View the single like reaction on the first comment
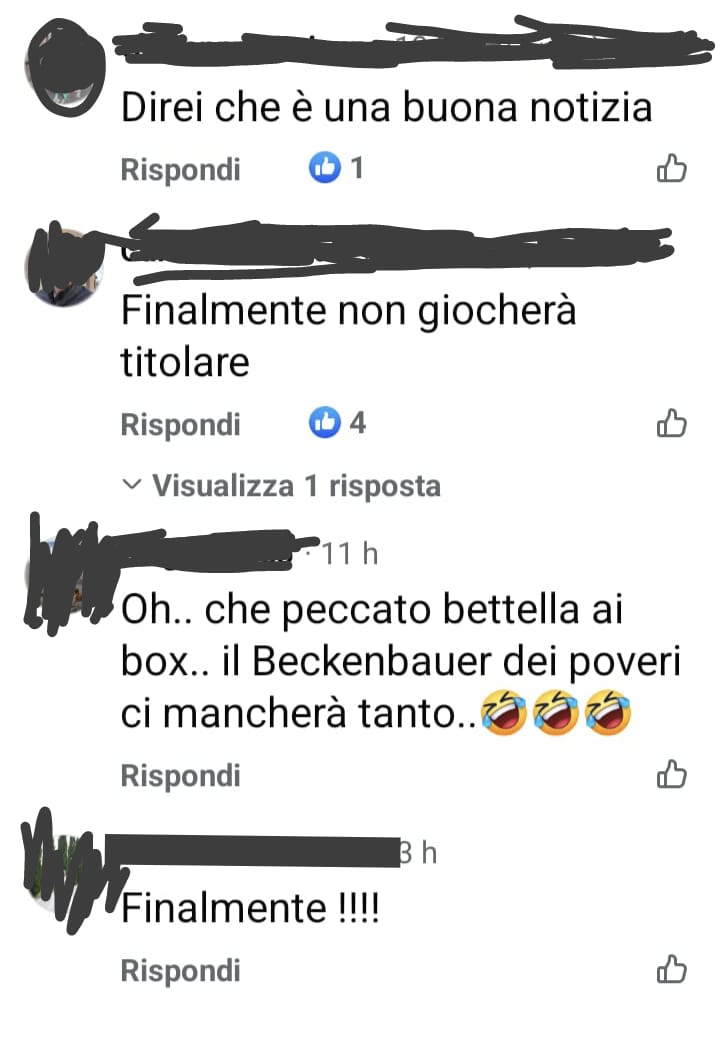This screenshot has width=720, height=1041. click(x=336, y=168)
